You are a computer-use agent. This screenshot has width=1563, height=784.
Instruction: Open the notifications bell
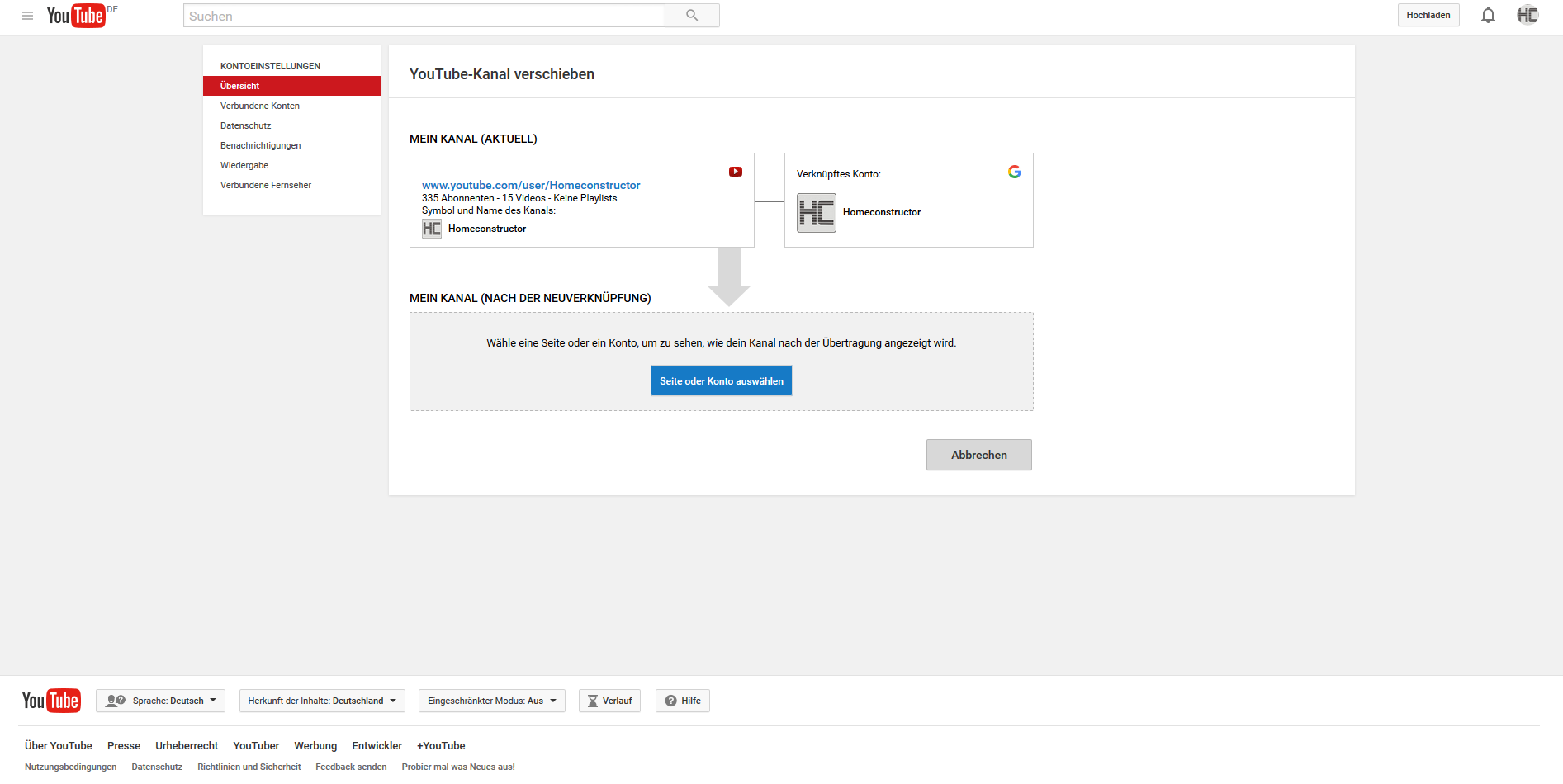tap(1488, 16)
